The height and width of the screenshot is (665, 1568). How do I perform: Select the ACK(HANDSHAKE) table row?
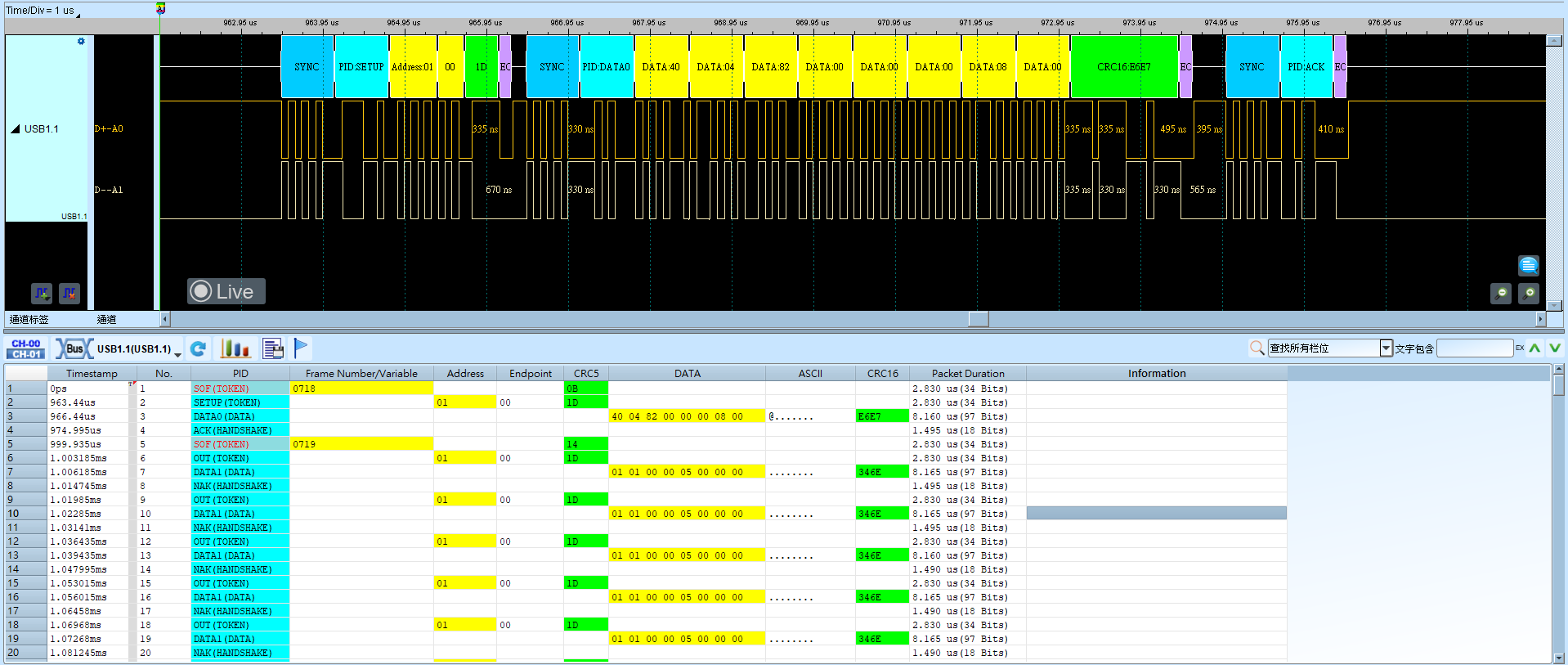(646, 430)
